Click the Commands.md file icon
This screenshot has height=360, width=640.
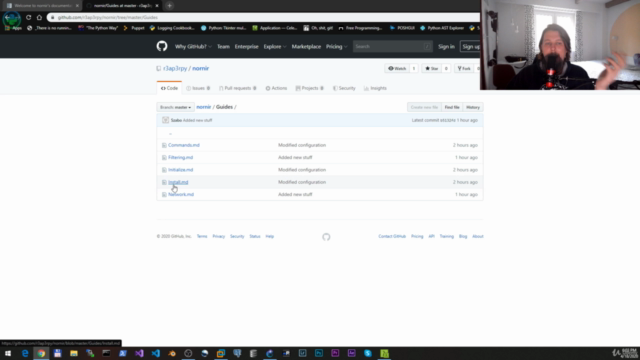(164, 145)
